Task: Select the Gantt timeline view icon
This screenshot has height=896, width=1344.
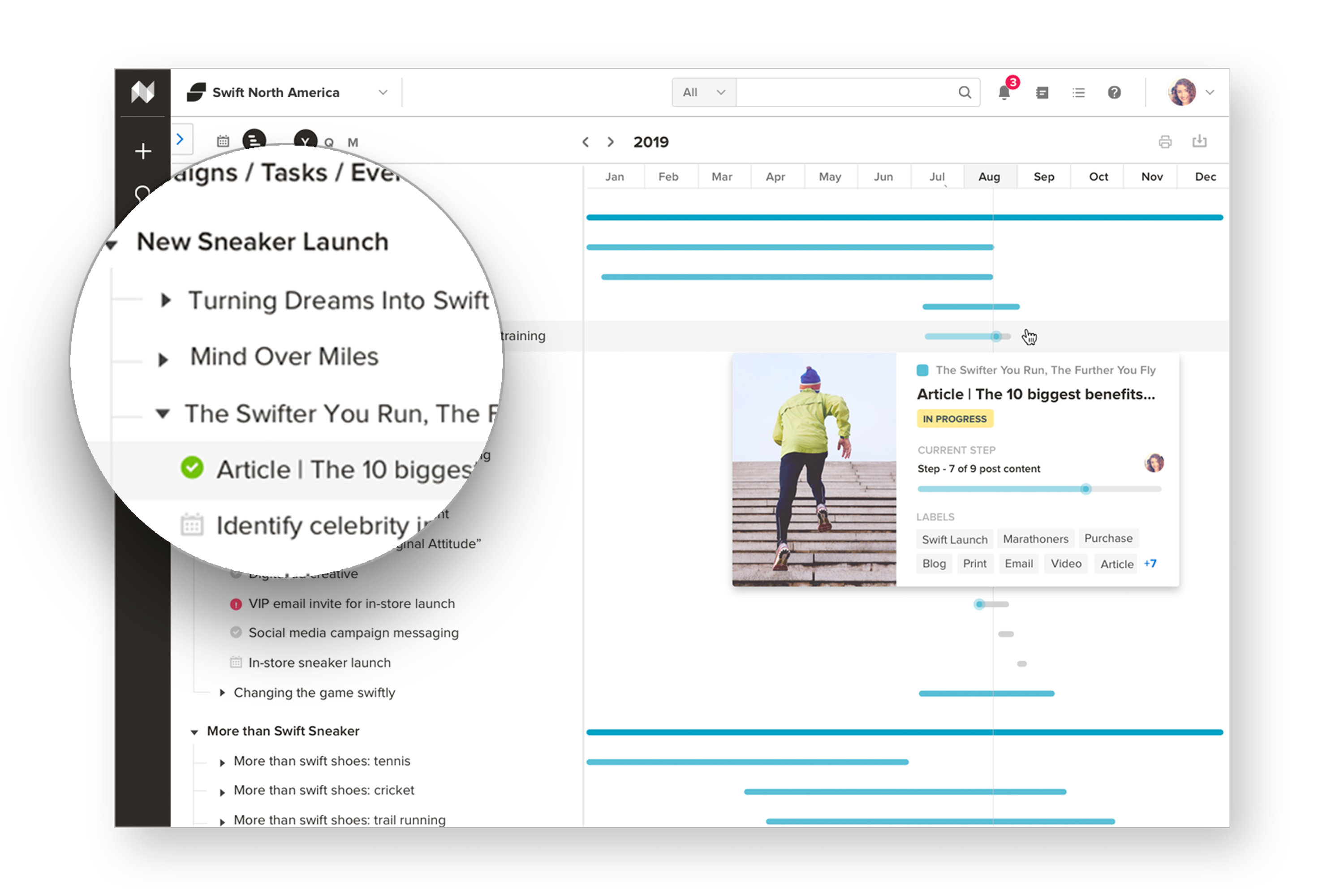Action: (254, 141)
